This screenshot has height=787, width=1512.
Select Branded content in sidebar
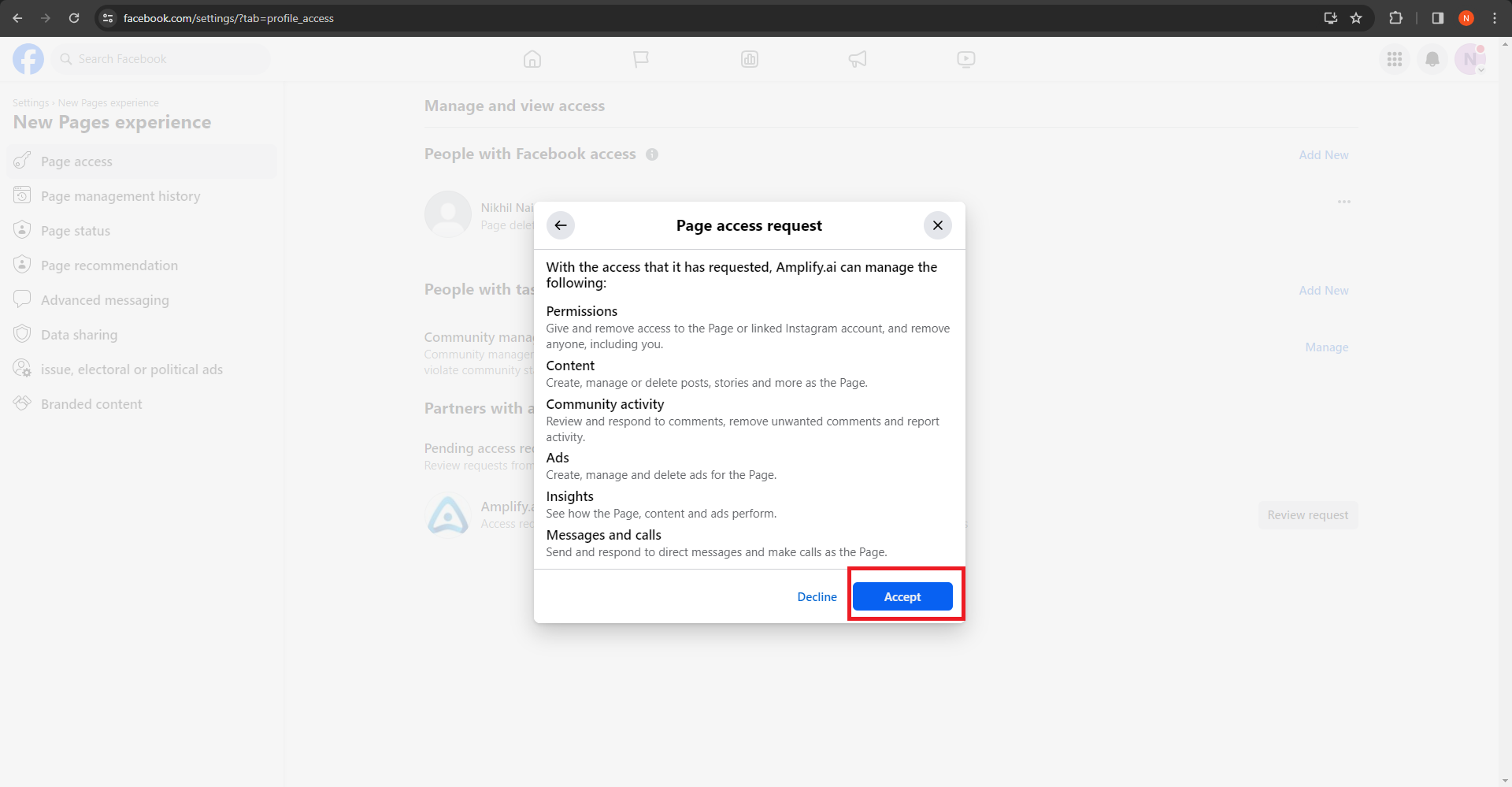tap(142, 404)
